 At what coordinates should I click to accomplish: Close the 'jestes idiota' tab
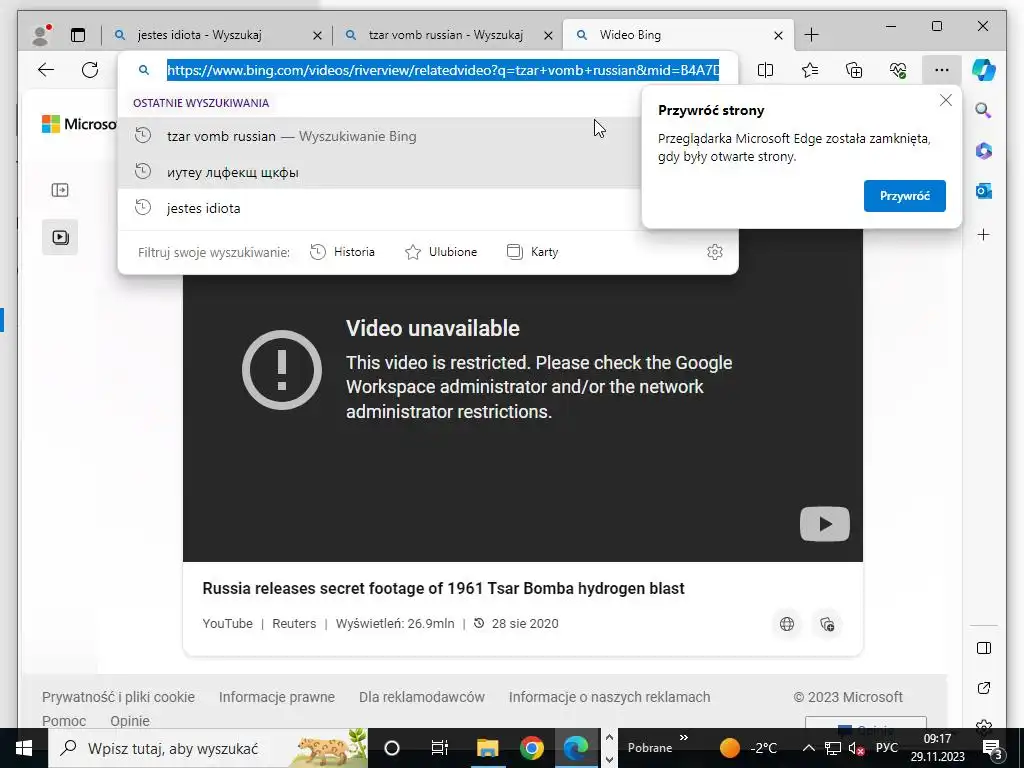tap(317, 35)
